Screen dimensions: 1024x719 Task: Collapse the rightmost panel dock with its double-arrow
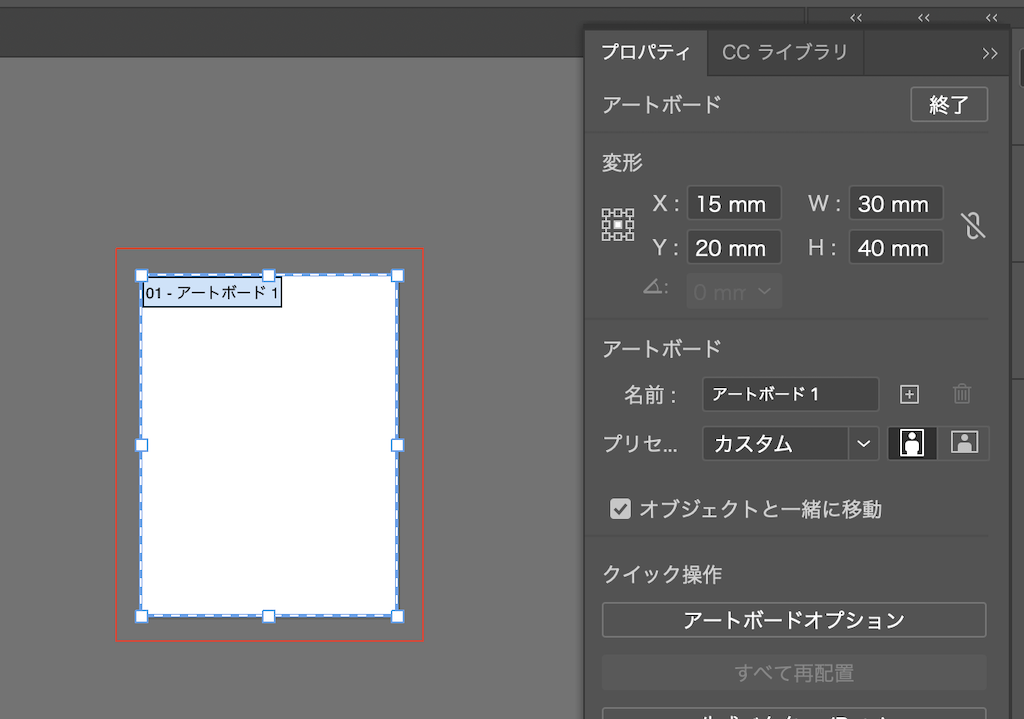(x=991, y=18)
